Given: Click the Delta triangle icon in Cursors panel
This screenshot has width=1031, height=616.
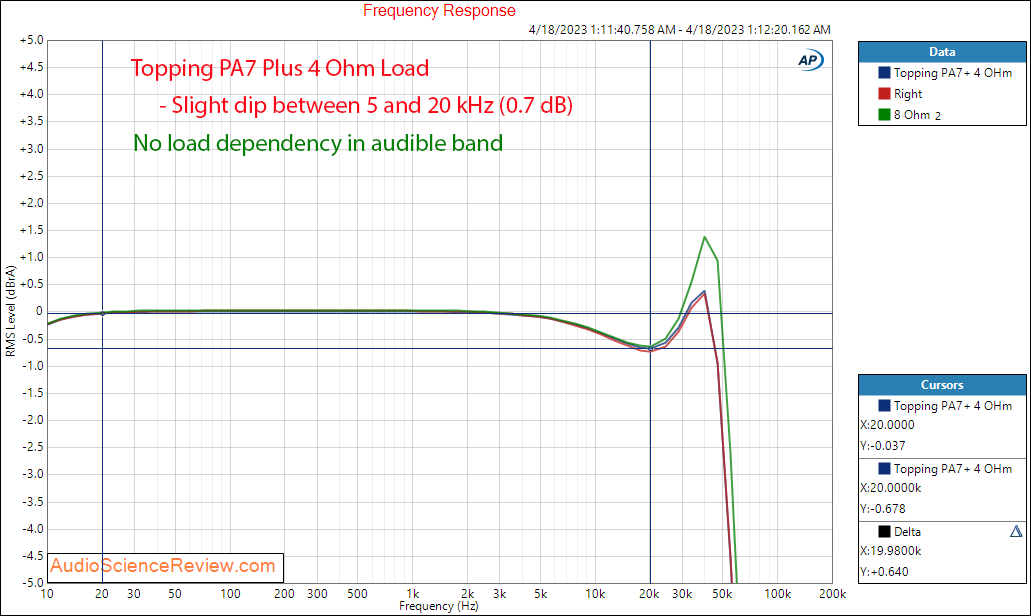Looking at the screenshot, I should pos(1016,531).
